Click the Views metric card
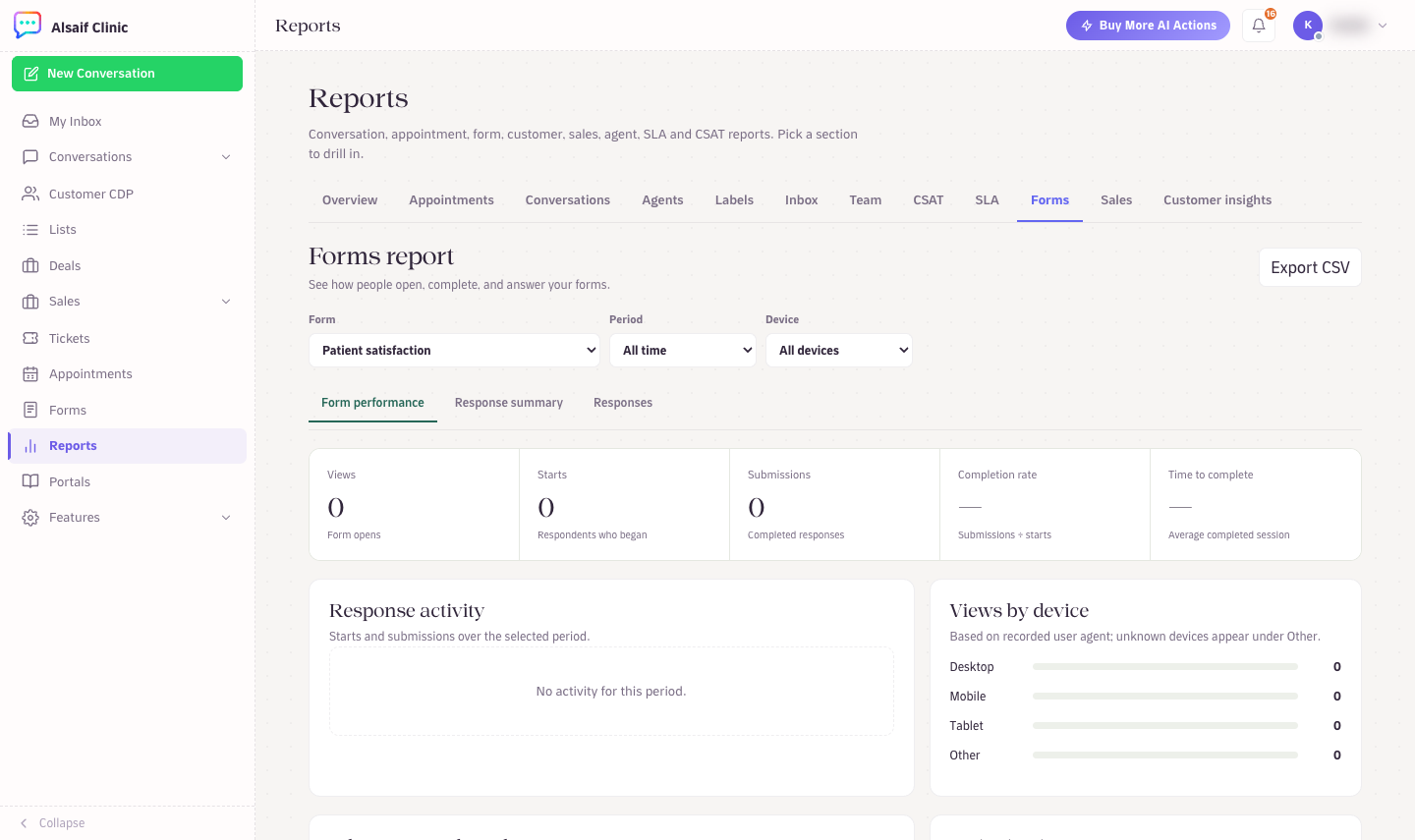The width and height of the screenshot is (1415, 840). point(415,505)
